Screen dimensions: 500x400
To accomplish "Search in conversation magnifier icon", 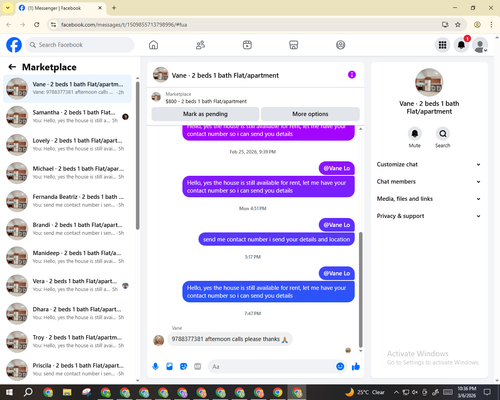I will coord(443,134).
